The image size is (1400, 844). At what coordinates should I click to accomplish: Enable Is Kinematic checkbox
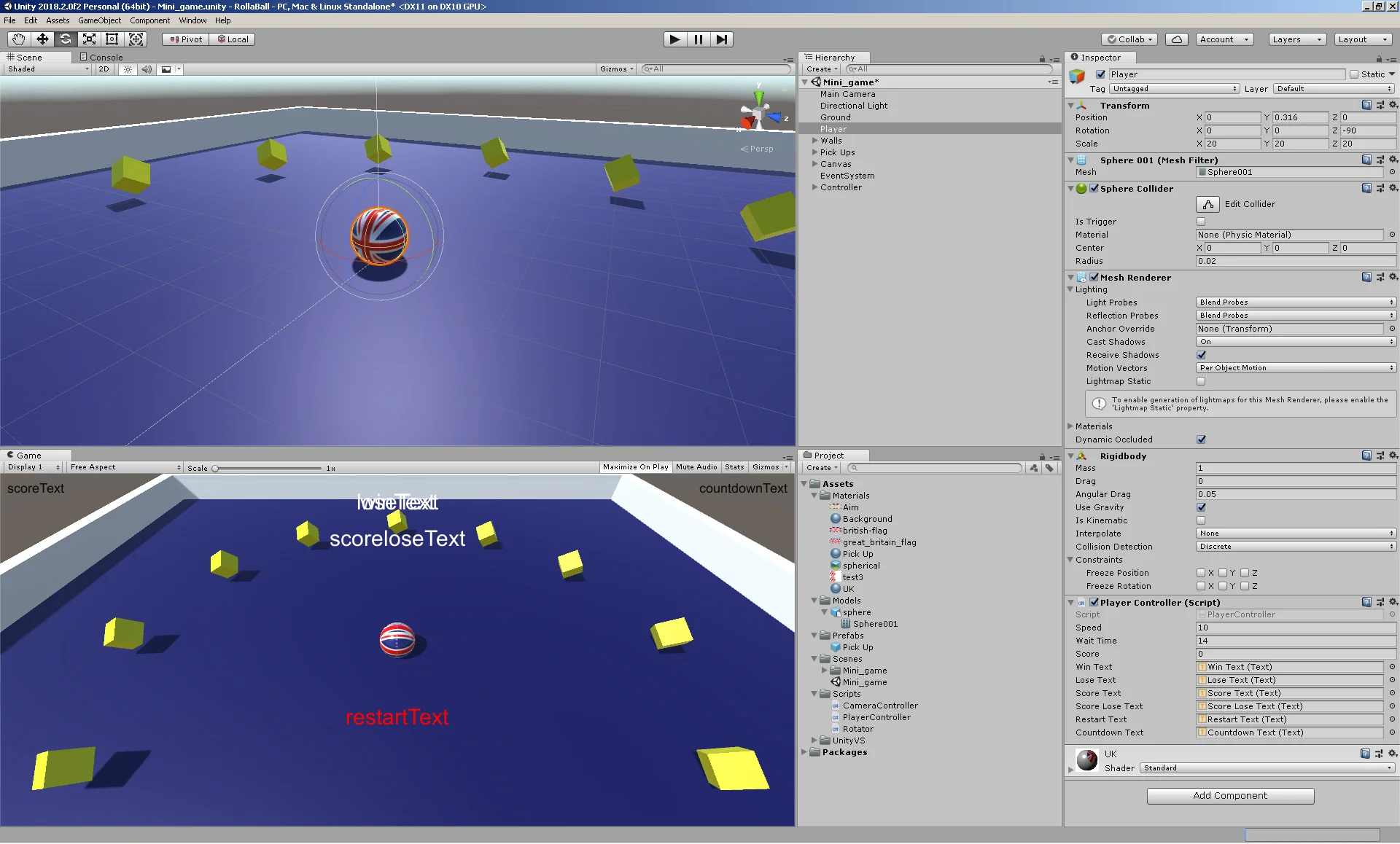(x=1201, y=520)
